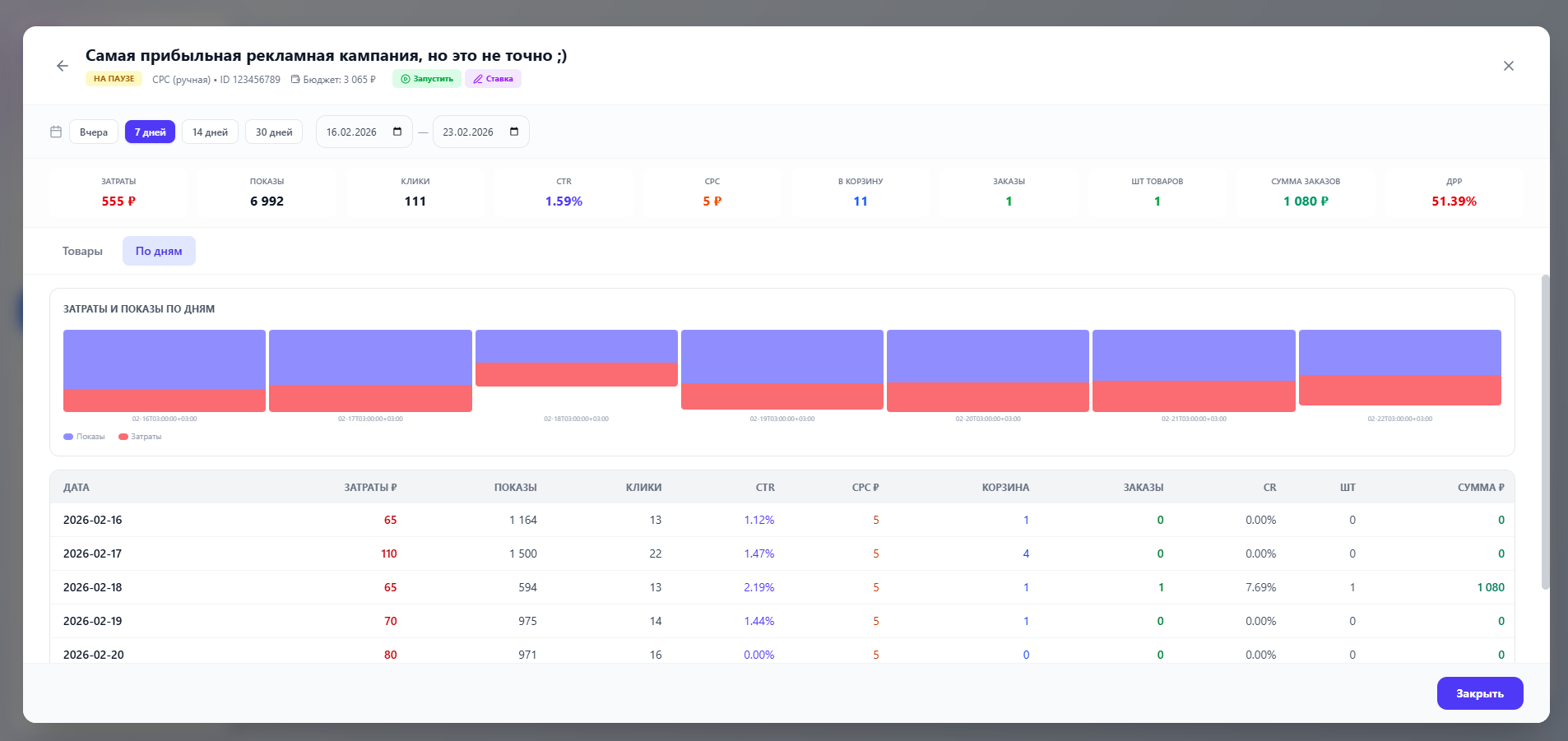Select the 30 дней period filter

(274, 132)
